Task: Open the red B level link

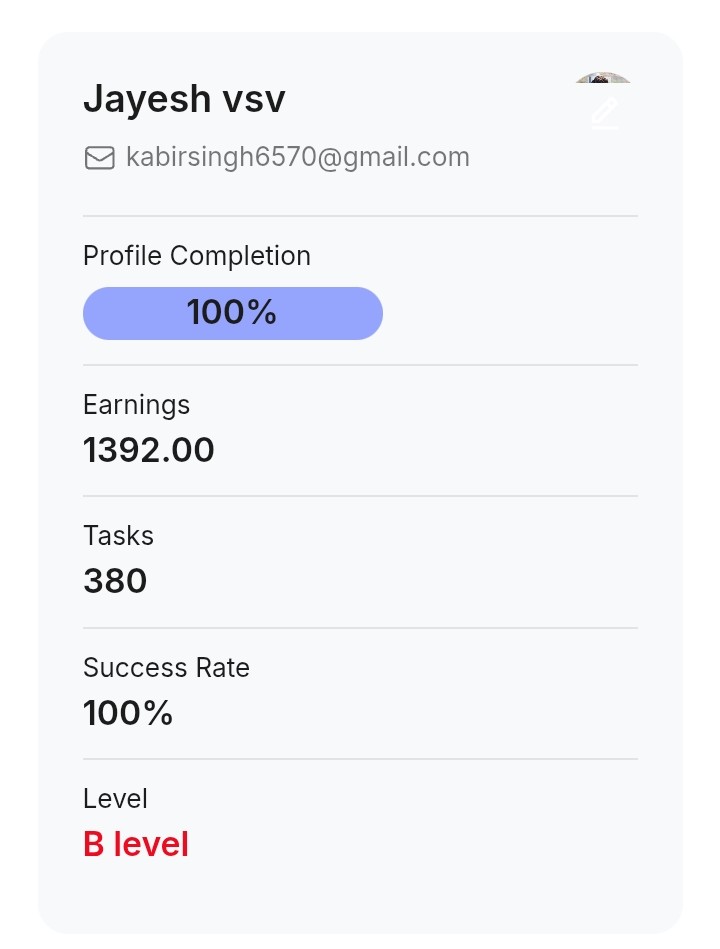Action: click(x=136, y=844)
